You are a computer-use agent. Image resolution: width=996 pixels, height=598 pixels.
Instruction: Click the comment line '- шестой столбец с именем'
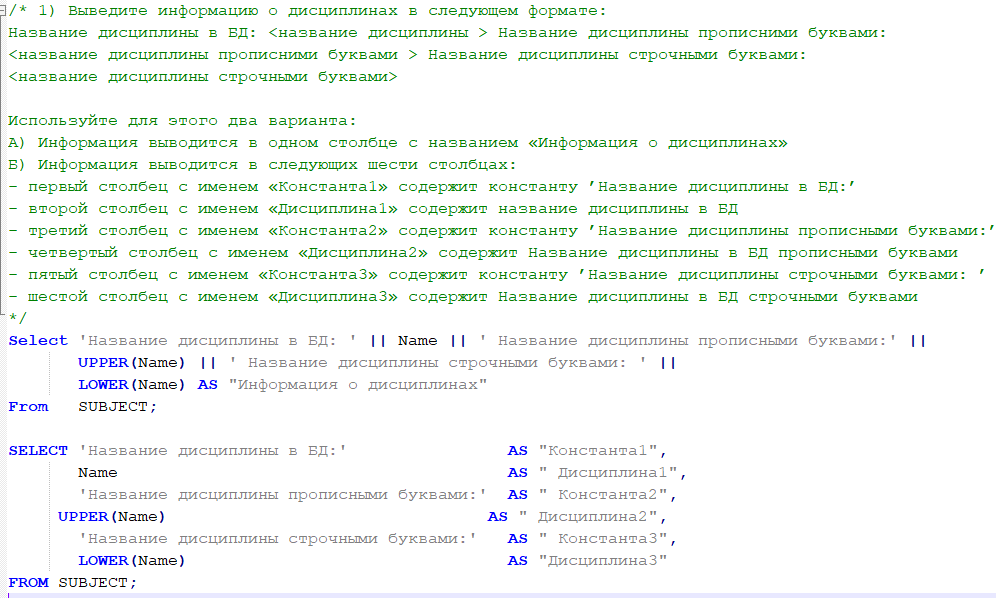[x=463, y=297]
